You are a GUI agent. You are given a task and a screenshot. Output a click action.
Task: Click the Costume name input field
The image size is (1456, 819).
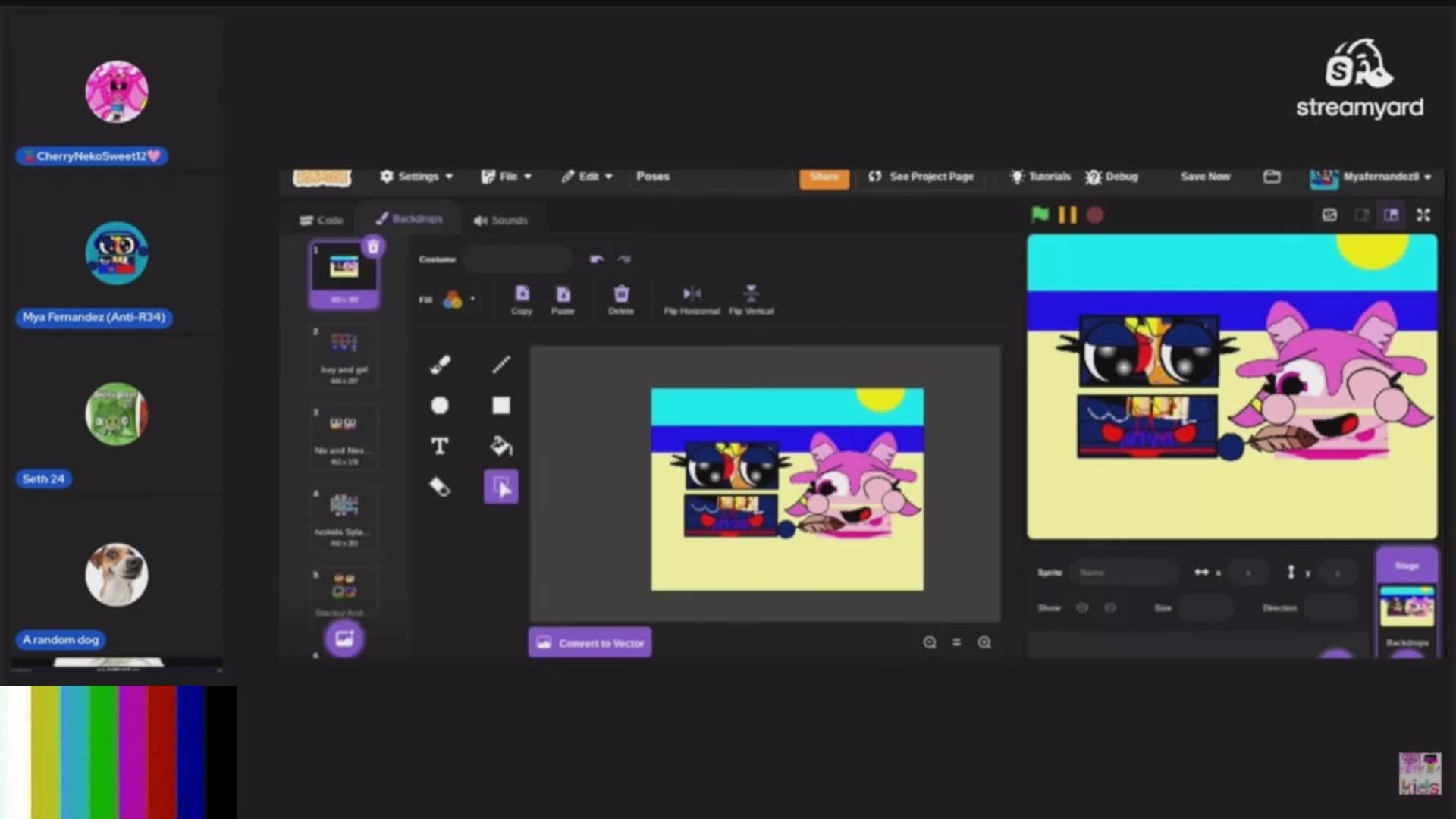[x=519, y=259]
